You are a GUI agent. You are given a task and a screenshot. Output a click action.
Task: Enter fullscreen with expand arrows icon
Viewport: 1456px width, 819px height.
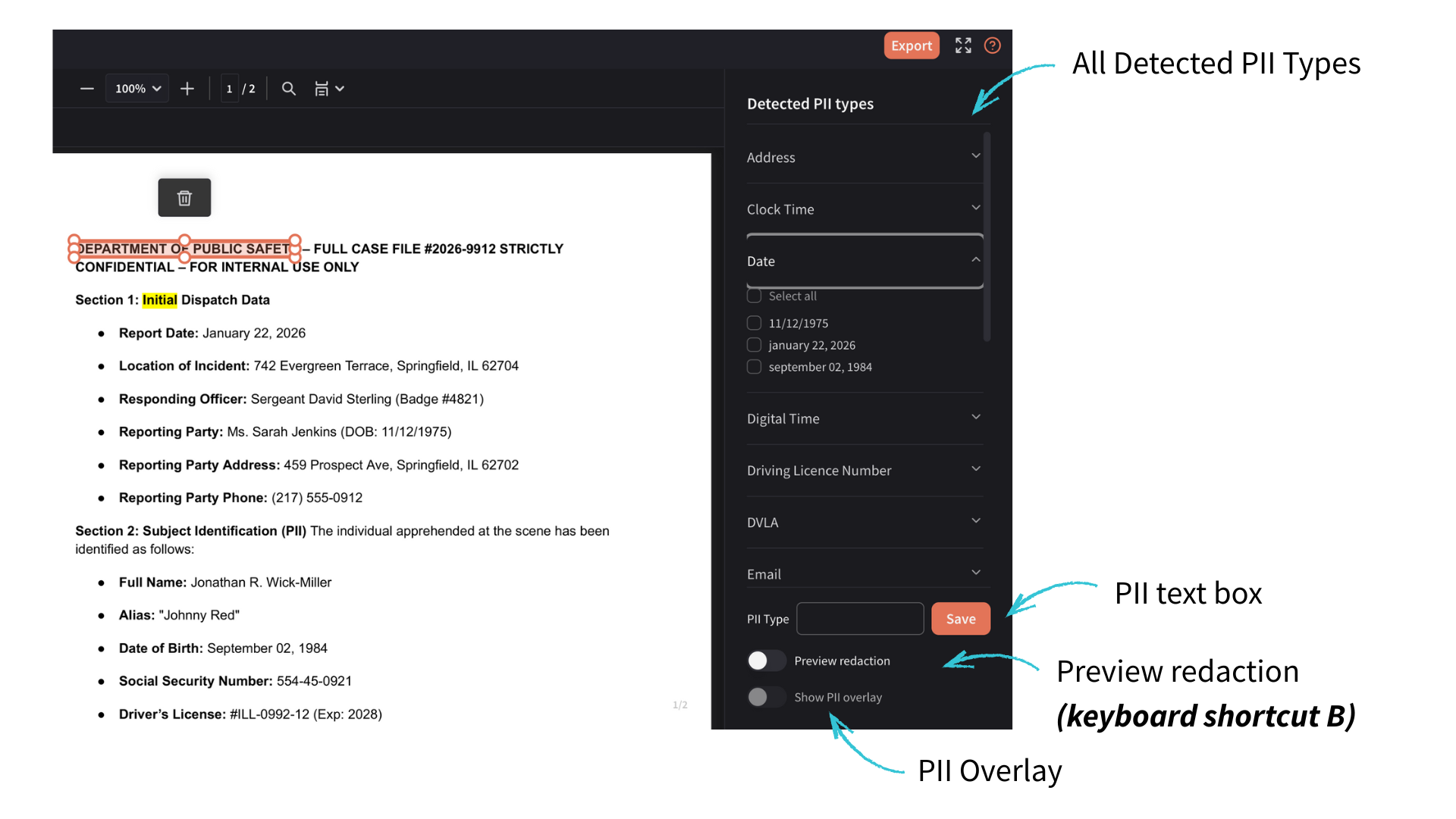click(x=963, y=45)
